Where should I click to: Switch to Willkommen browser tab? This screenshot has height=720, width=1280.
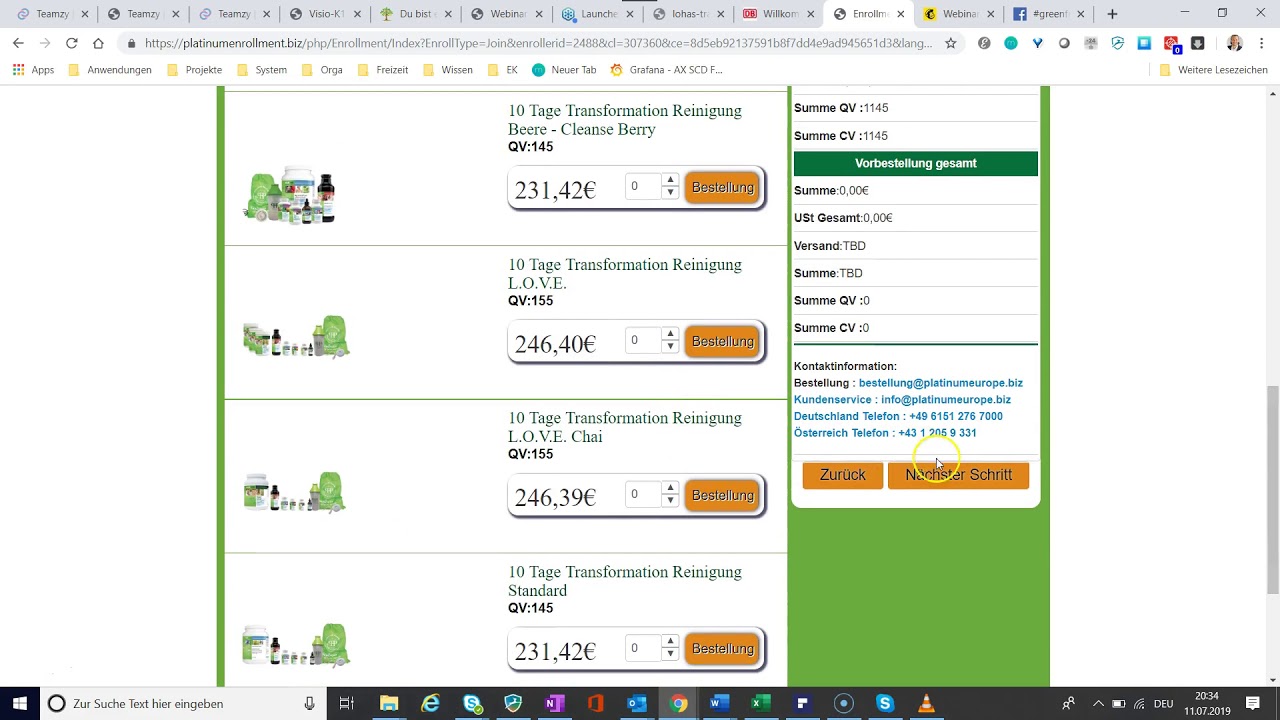point(780,14)
